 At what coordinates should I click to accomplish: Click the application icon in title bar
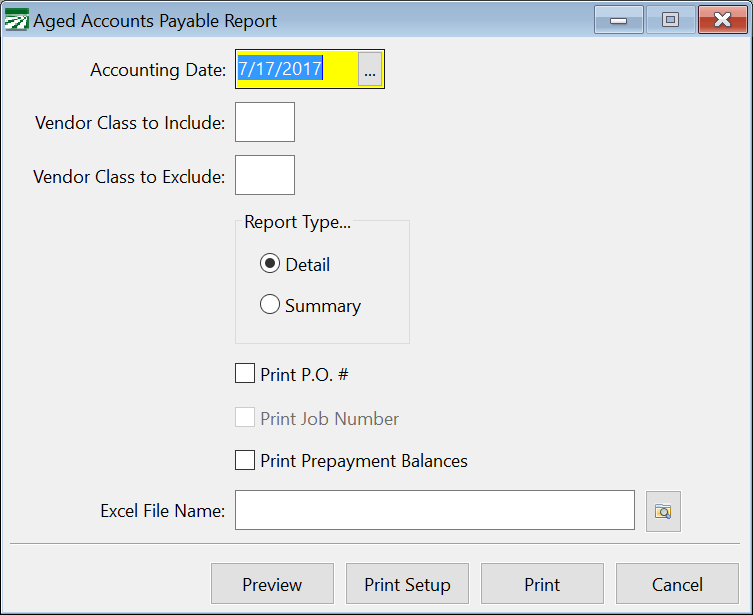pos(16,20)
